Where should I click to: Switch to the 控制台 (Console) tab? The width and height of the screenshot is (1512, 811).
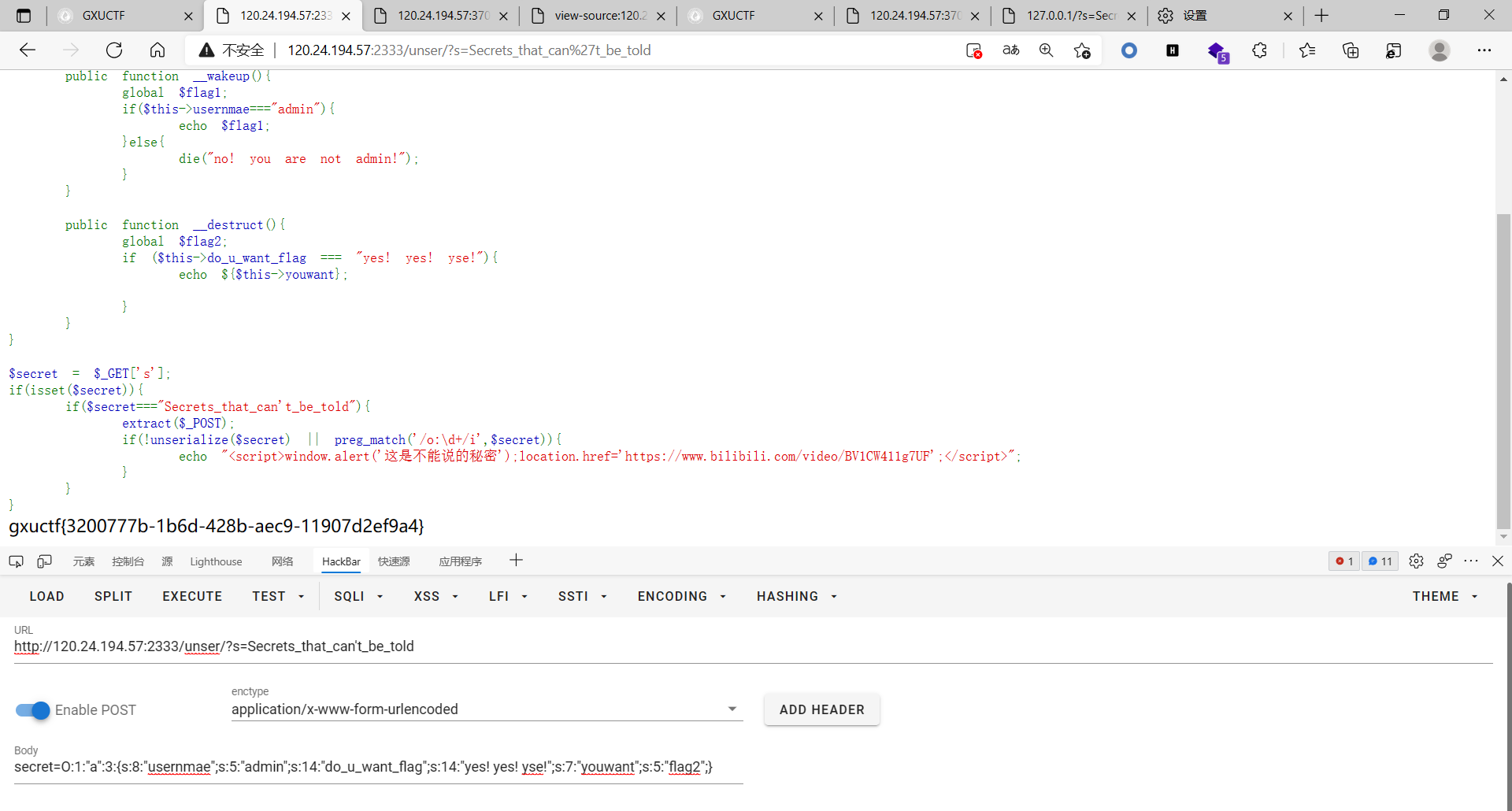pos(128,561)
